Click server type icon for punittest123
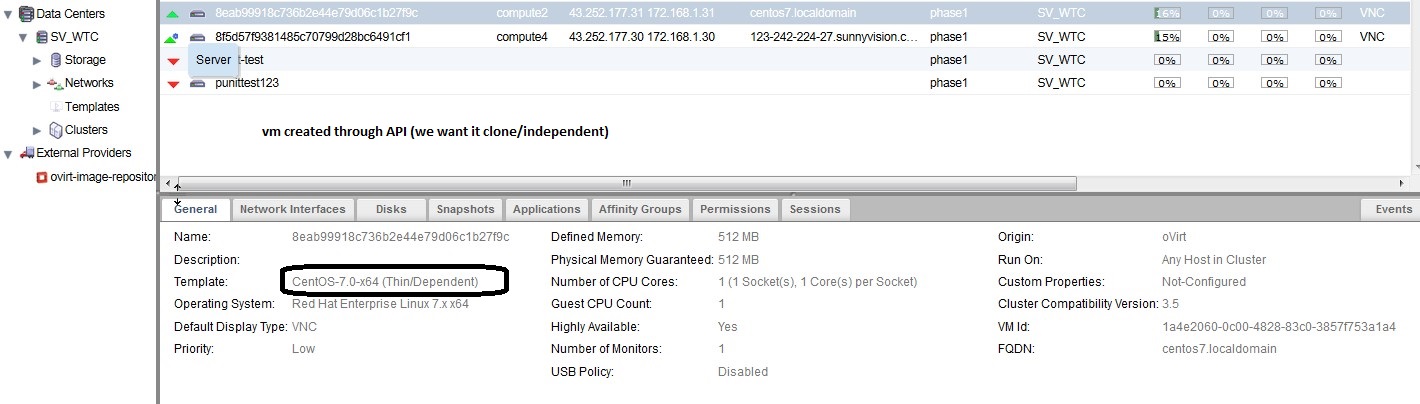The height and width of the screenshot is (404, 1420). pyautogui.click(x=197, y=83)
